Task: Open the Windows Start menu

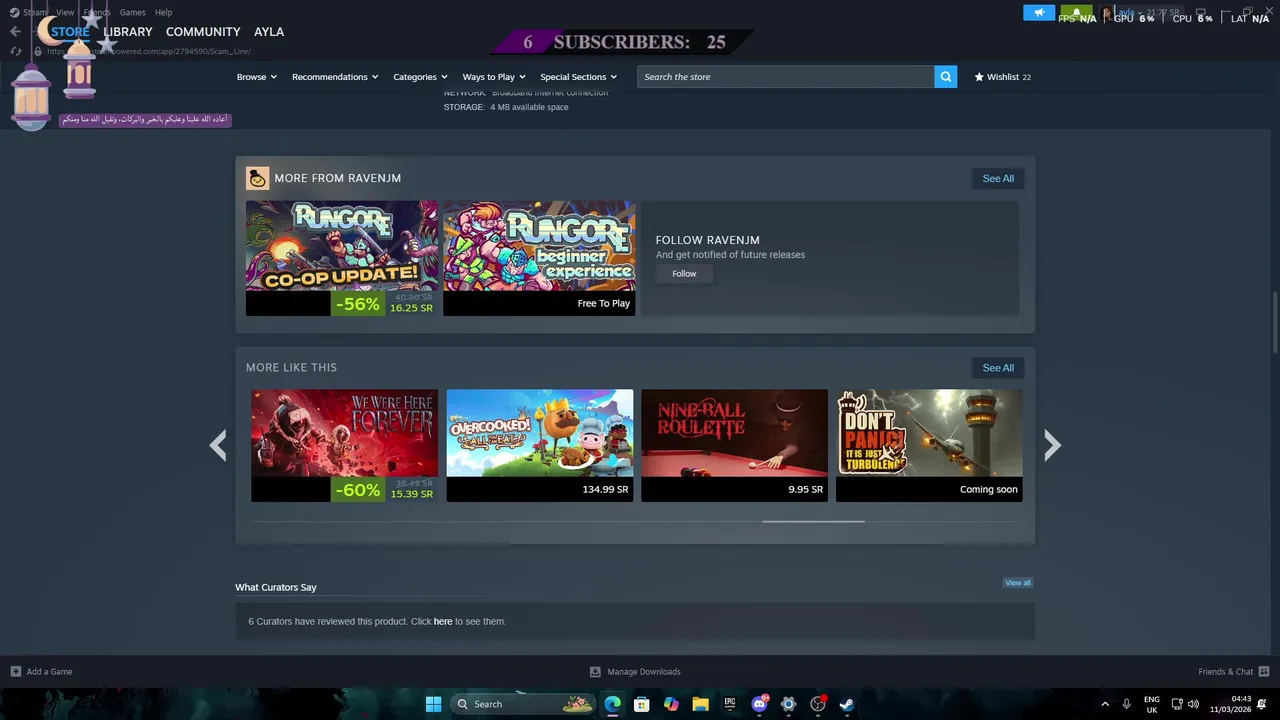Action: click(x=433, y=704)
